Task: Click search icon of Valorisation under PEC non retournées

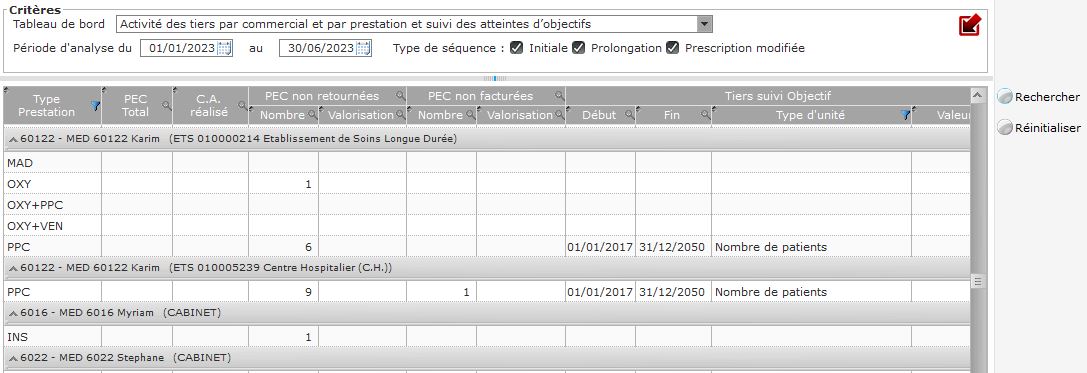Action: coord(401,115)
